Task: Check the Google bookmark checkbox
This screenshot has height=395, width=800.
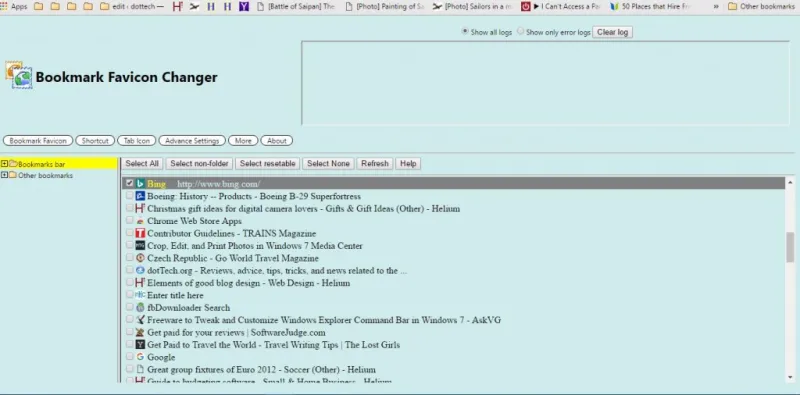Action: click(130, 356)
